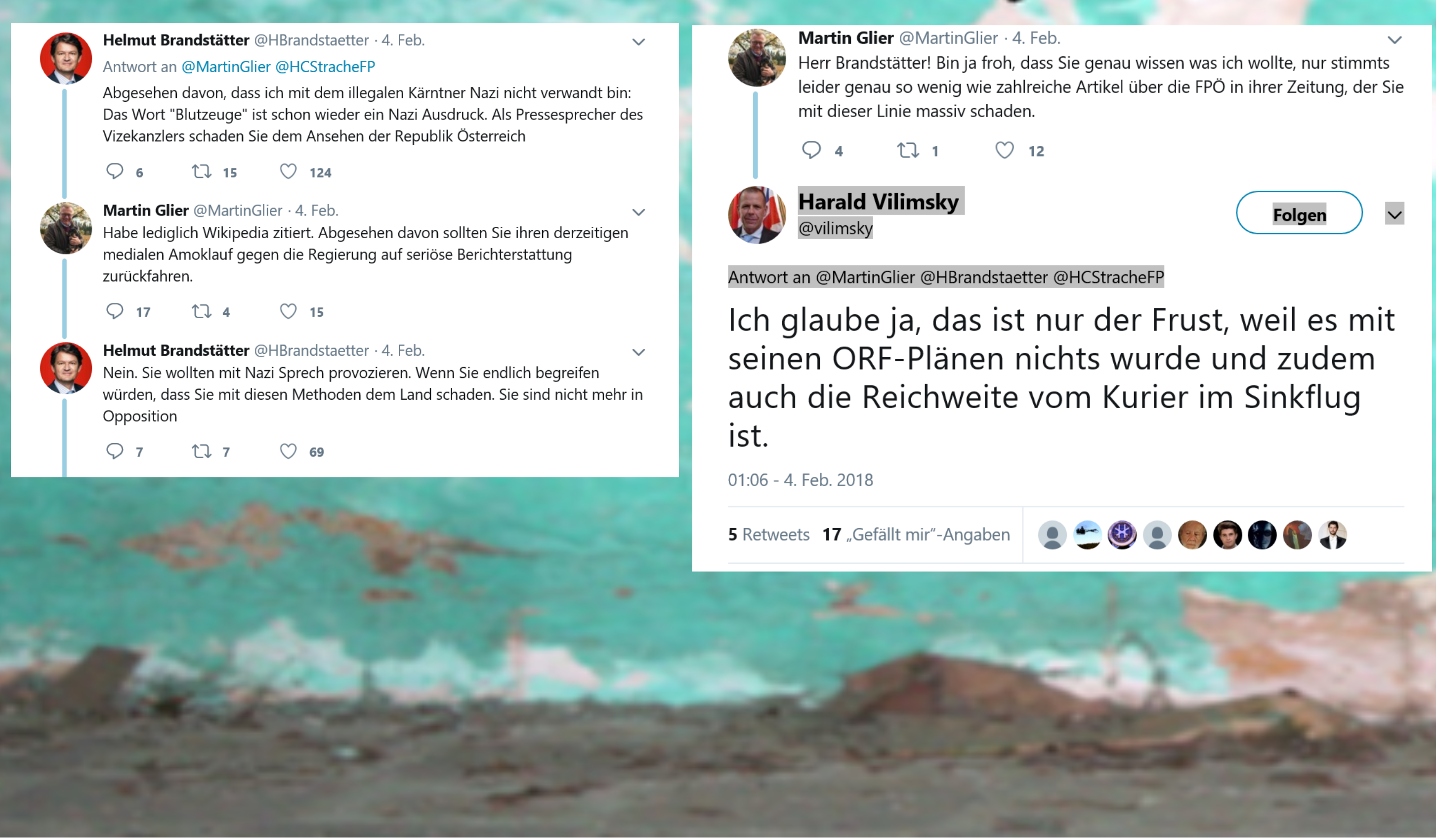Retweet Martin Glier's tweet showing 4 retweets
Image resolution: width=1436 pixels, height=840 pixels.
202,311
